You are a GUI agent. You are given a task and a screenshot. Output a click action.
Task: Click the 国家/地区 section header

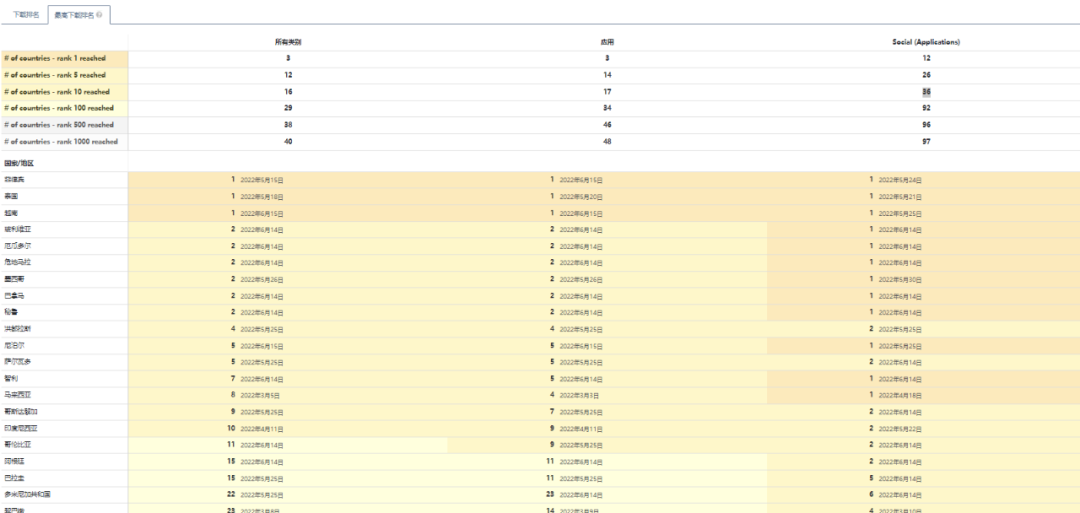click(19, 162)
